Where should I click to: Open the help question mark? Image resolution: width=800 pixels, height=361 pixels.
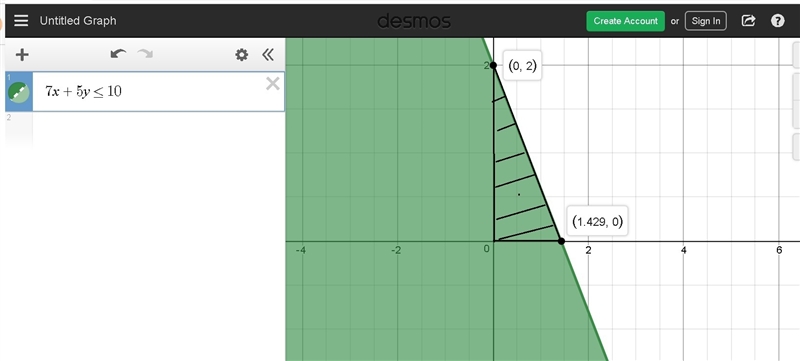pos(778,20)
